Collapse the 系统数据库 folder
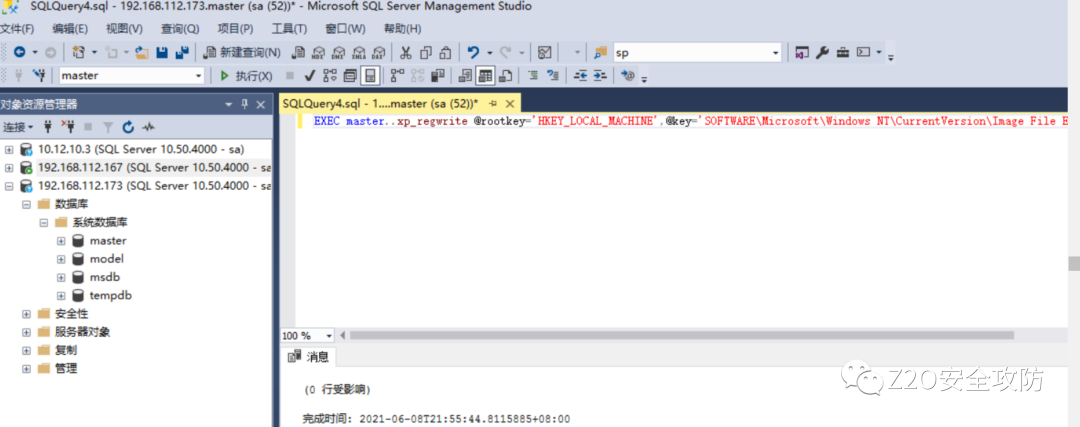The image size is (1080, 427). 43,222
